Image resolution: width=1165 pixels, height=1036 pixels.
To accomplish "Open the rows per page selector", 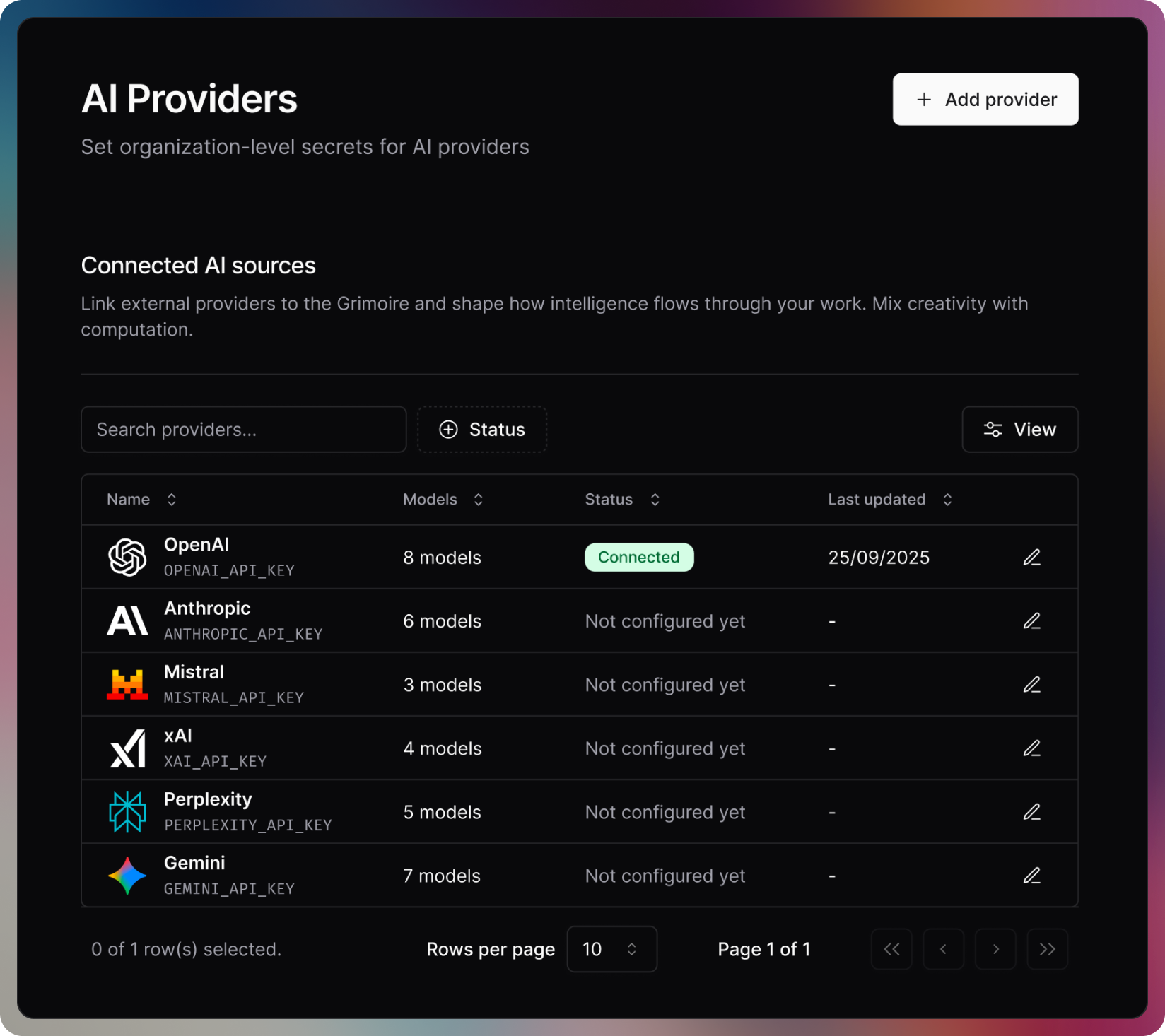I will click(x=611, y=949).
